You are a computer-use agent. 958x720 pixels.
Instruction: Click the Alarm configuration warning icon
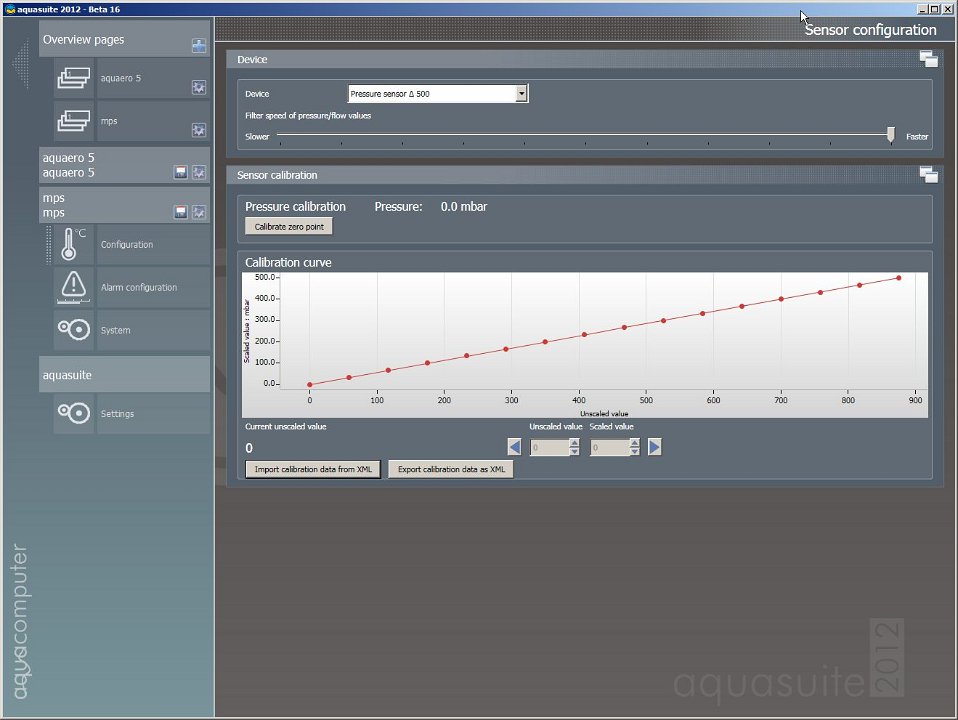tap(74, 287)
